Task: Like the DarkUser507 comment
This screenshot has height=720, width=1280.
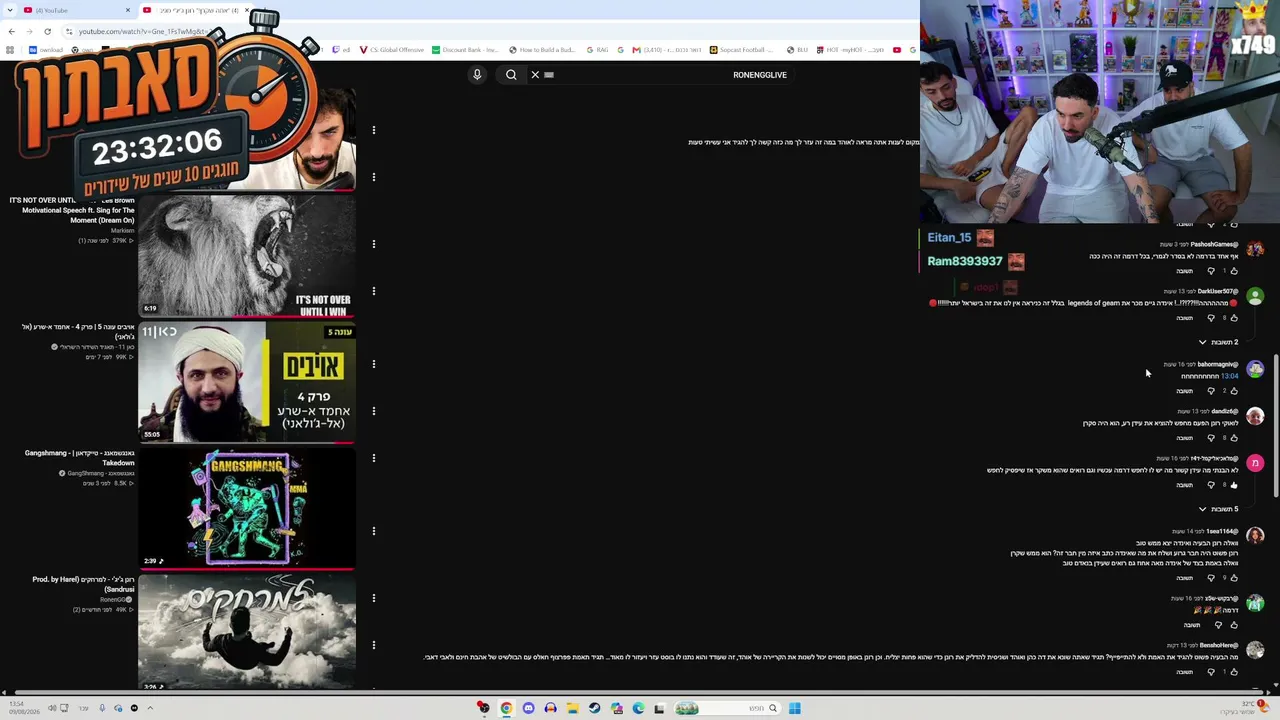Action: click(1234, 318)
